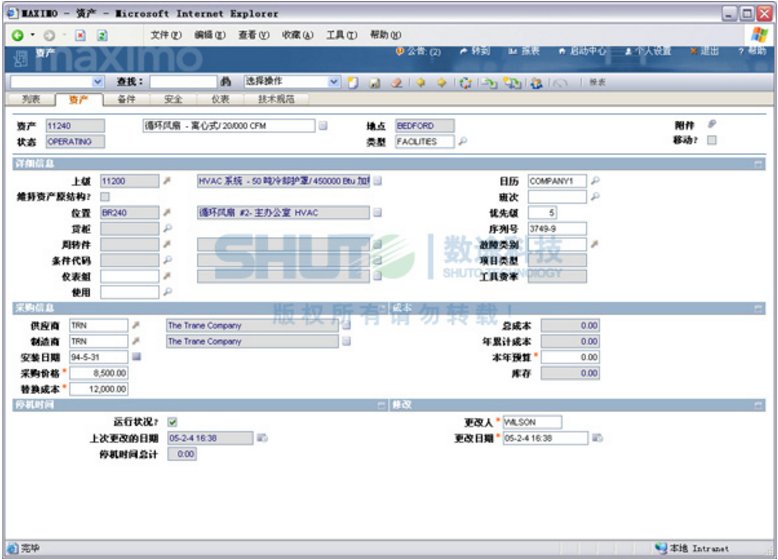Toggle the asset up running status checkbox
The image size is (778, 560).
point(172,422)
